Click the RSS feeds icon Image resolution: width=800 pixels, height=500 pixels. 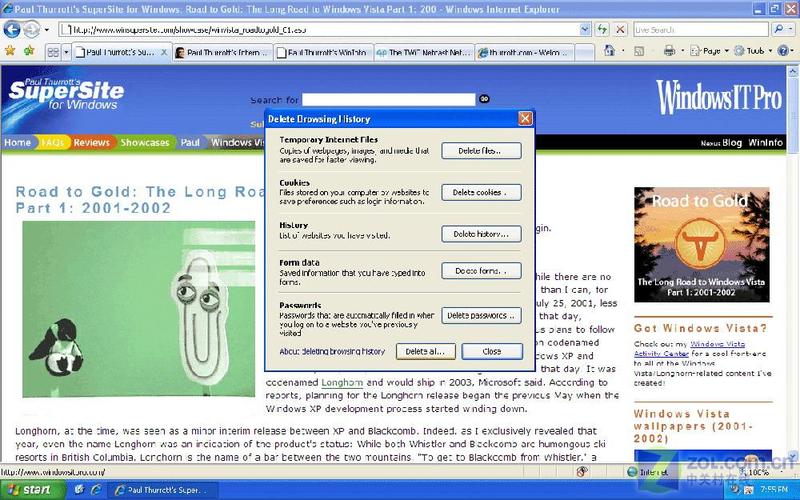click(x=639, y=51)
